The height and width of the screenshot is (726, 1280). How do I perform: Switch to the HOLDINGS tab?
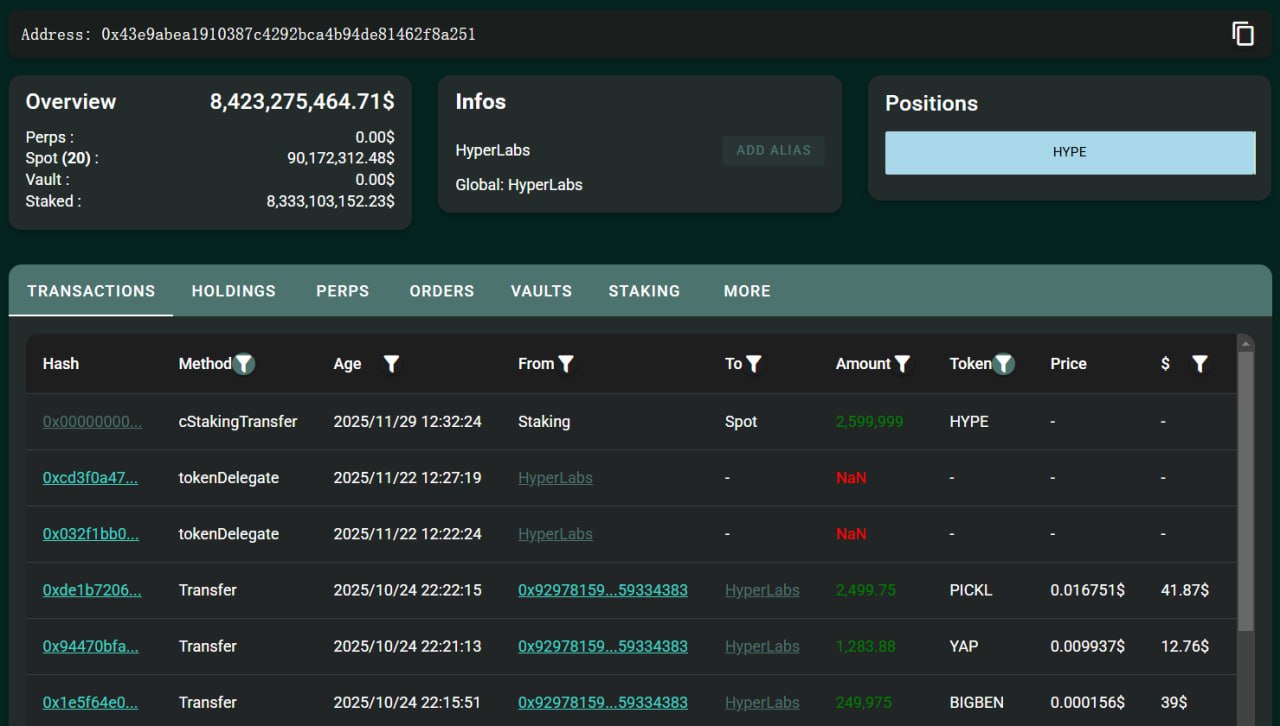(233, 291)
